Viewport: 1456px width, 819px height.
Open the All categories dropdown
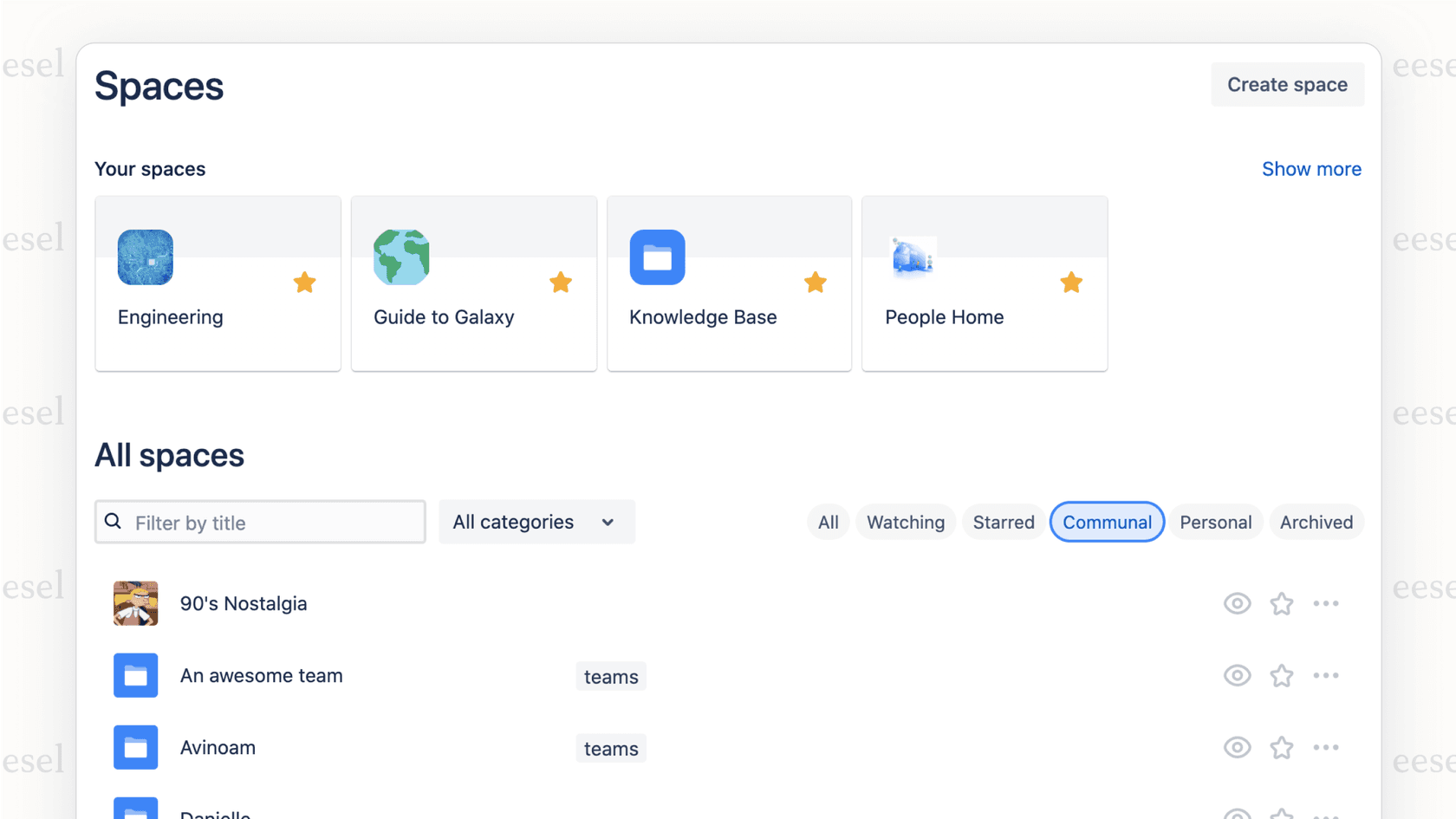pyautogui.click(x=536, y=522)
